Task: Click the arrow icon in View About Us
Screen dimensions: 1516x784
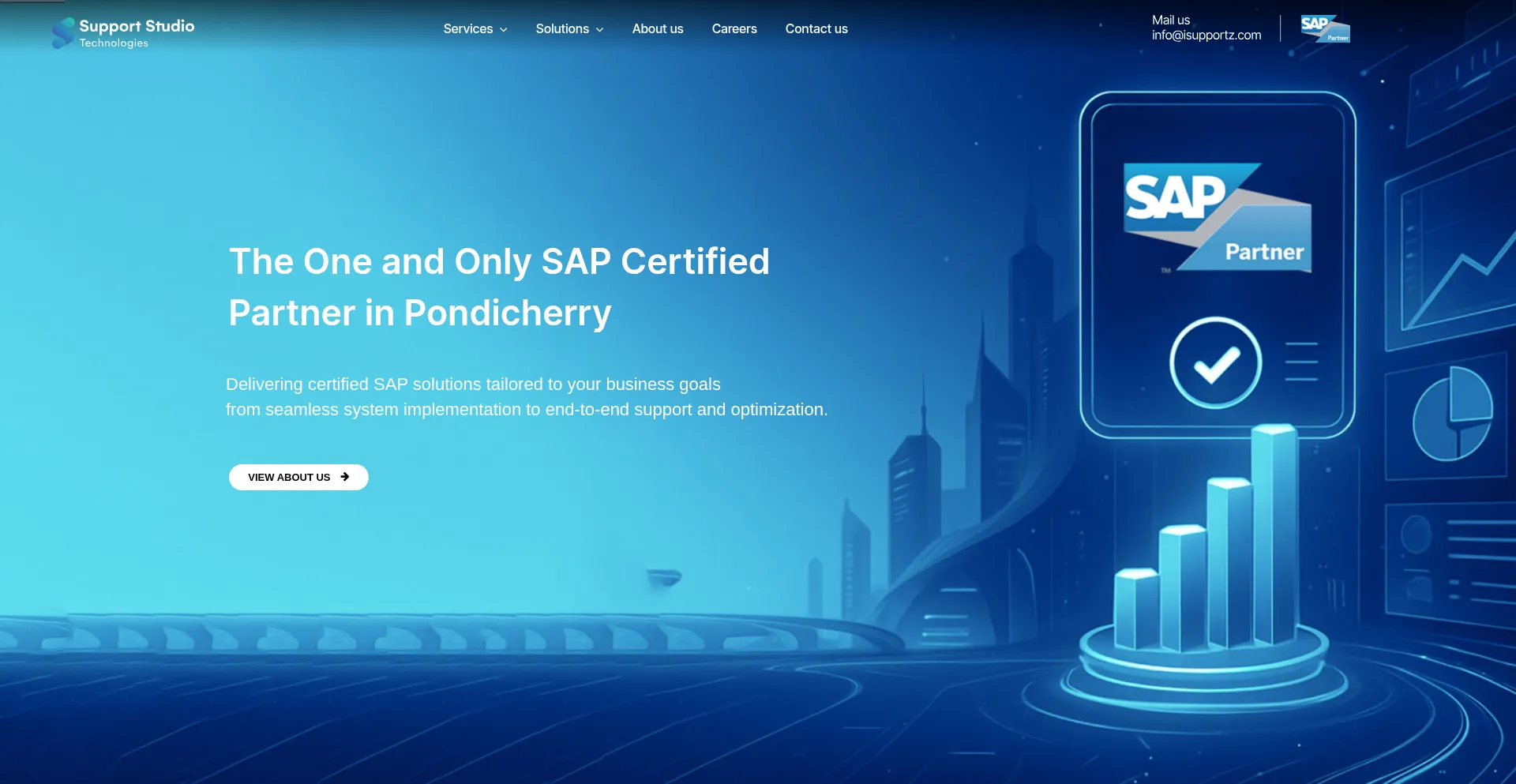Action: click(345, 477)
